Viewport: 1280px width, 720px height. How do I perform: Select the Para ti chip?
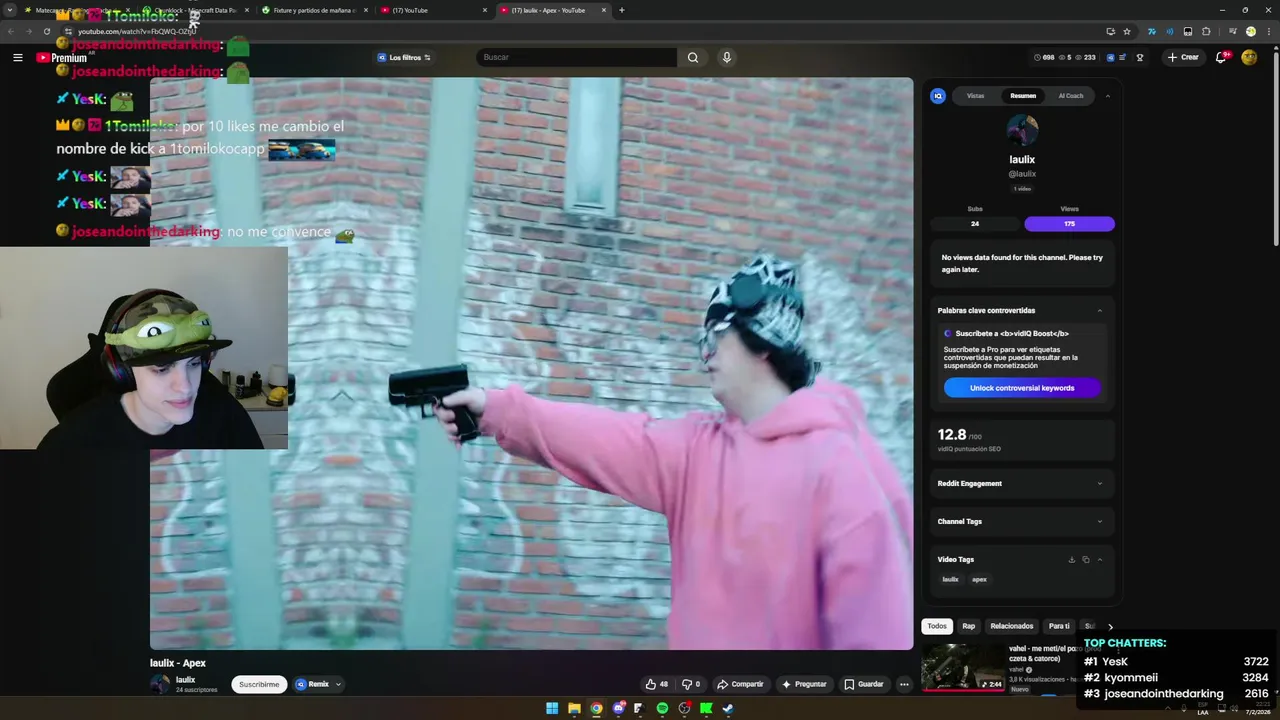(1059, 626)
